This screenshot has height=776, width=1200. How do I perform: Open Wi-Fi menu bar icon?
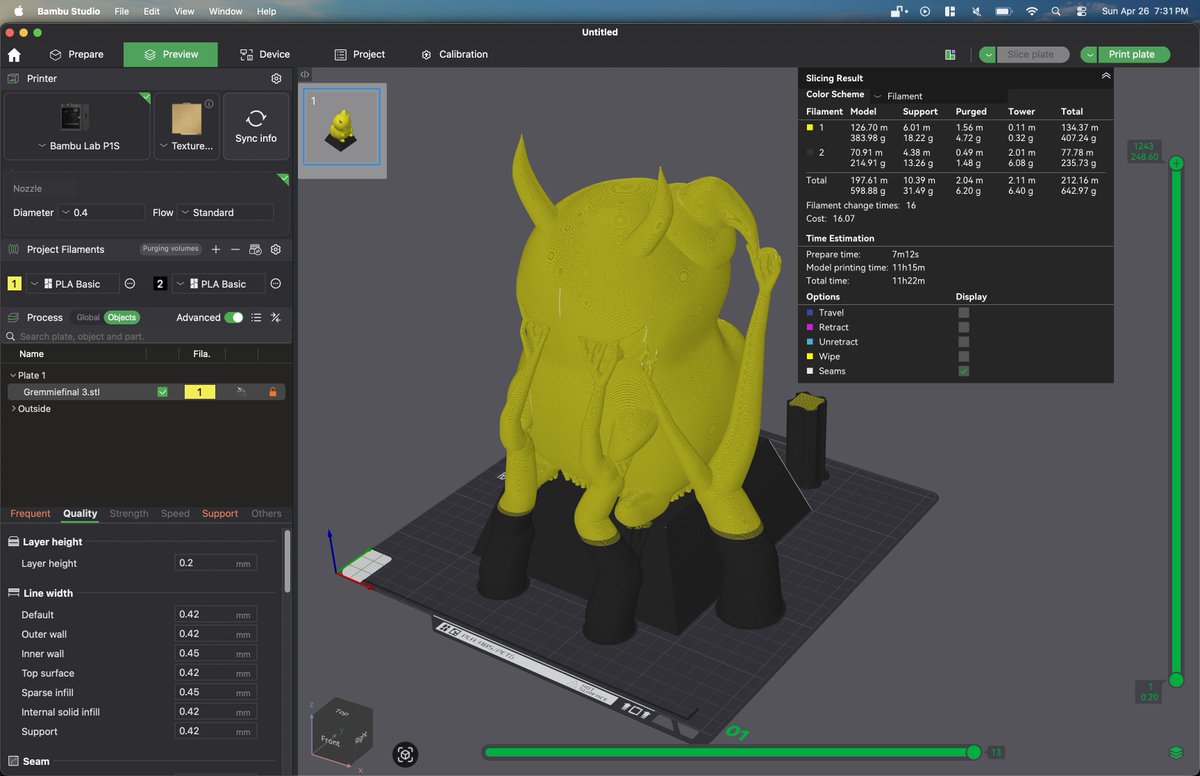pos(1031,11)
